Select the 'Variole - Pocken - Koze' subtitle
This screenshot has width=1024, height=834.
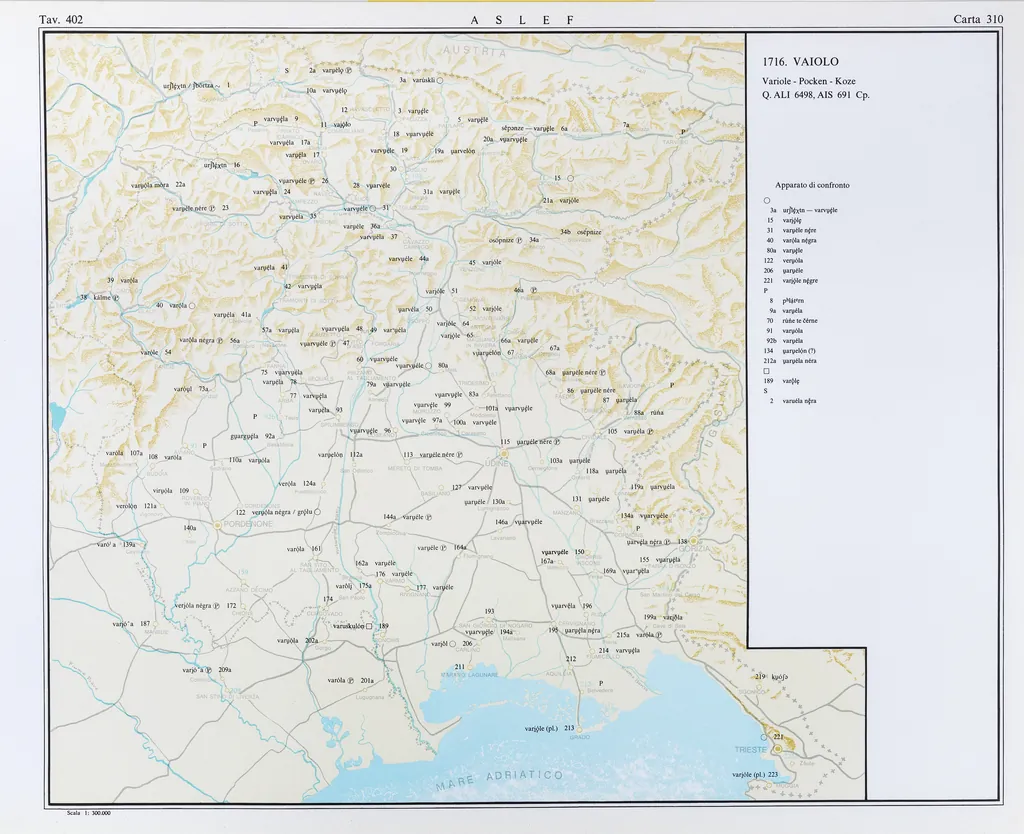(x=808, y=80)
